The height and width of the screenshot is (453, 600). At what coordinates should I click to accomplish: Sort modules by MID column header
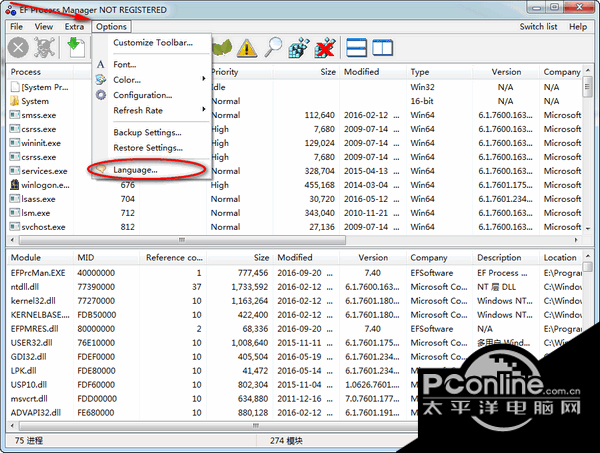point(106,257)
